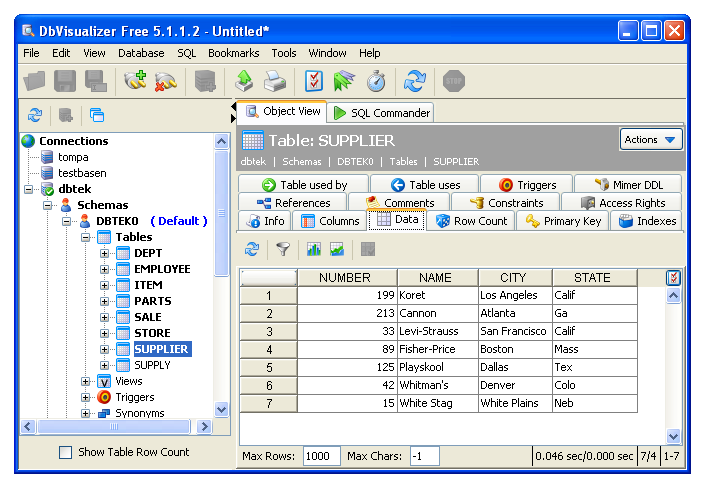Open the Row Count tab
709x487 pixels.
tap(471, 221)
